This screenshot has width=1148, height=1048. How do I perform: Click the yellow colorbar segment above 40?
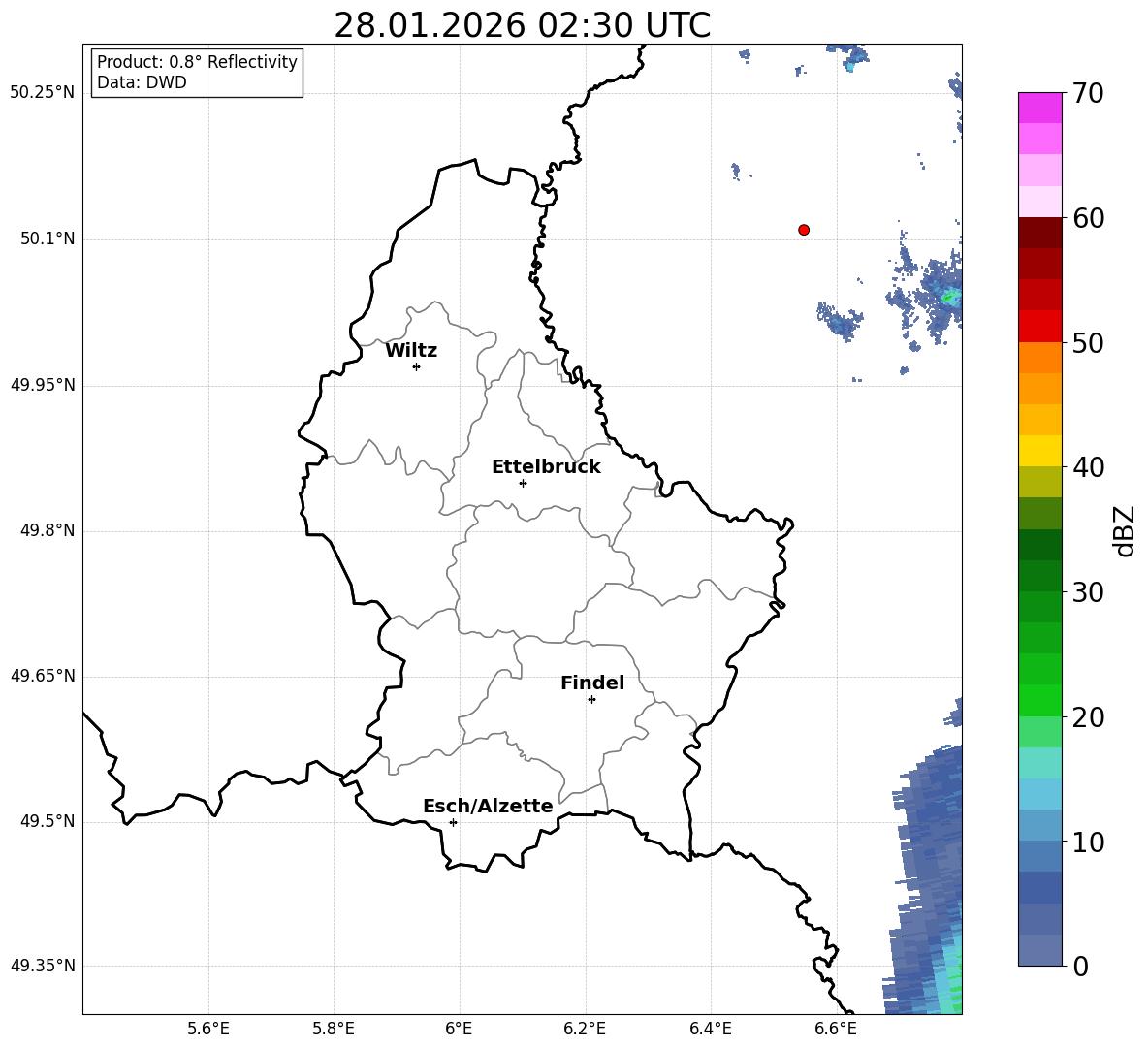(x=1040, y=451)
